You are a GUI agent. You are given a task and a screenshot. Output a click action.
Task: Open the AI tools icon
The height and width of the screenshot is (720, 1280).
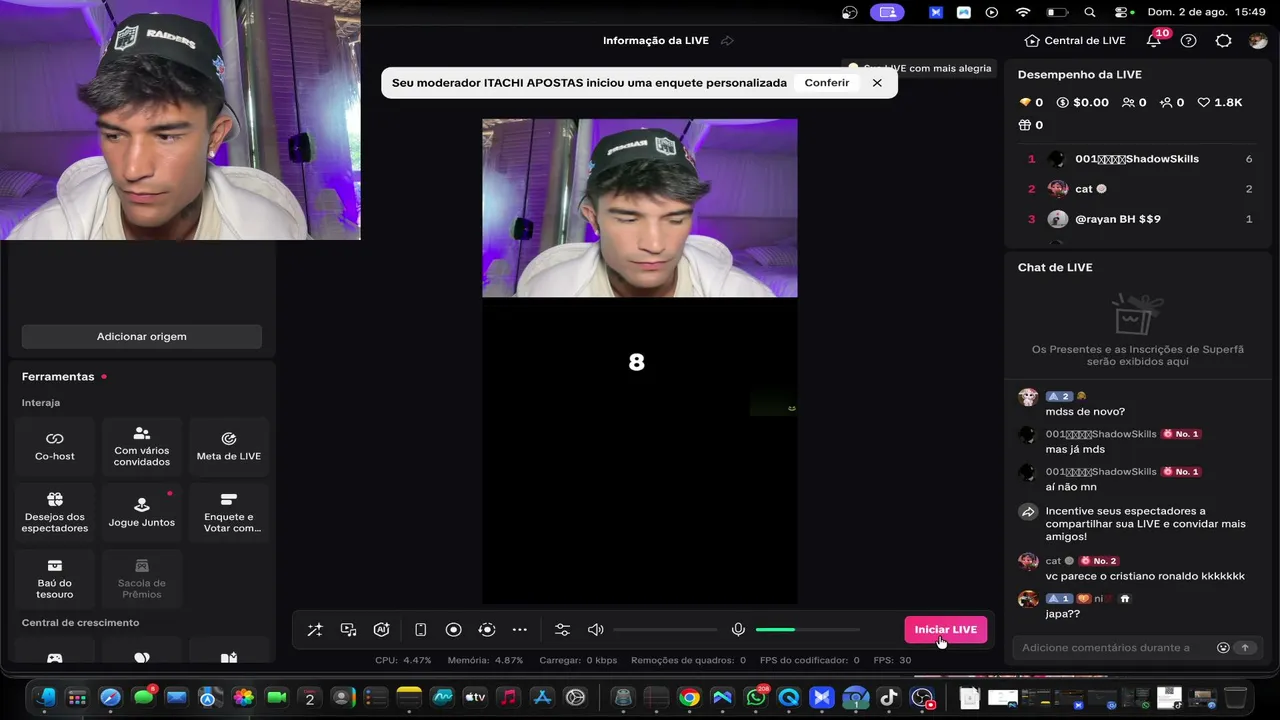(381, 630)
